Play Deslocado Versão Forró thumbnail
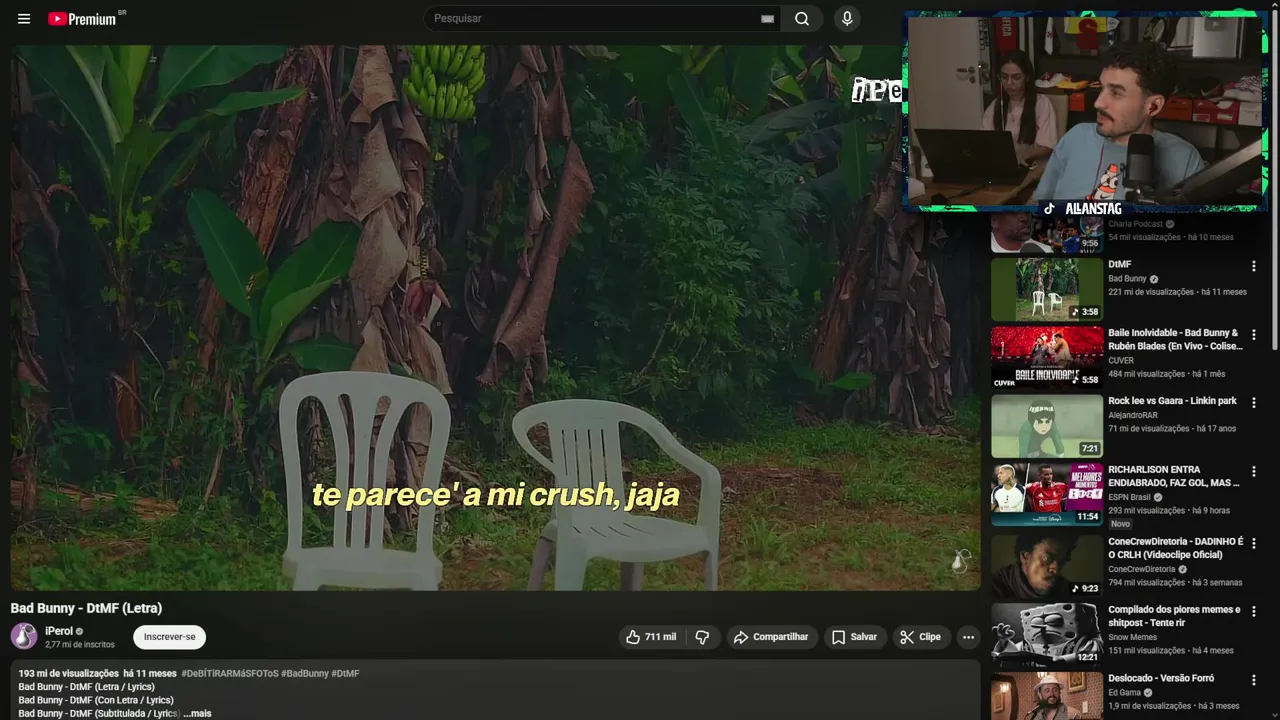Viewport: 1280px width, 720px height. [x=1047, y=696]
